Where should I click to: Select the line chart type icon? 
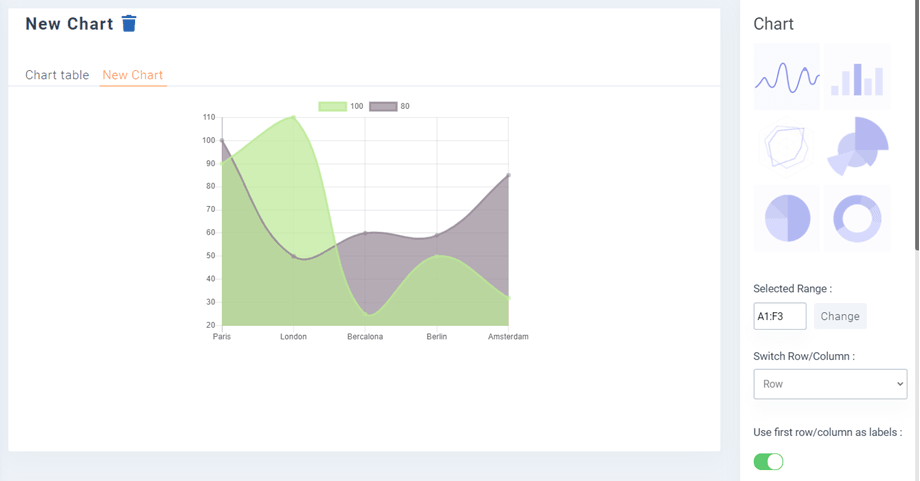click(x=786, y=77)
